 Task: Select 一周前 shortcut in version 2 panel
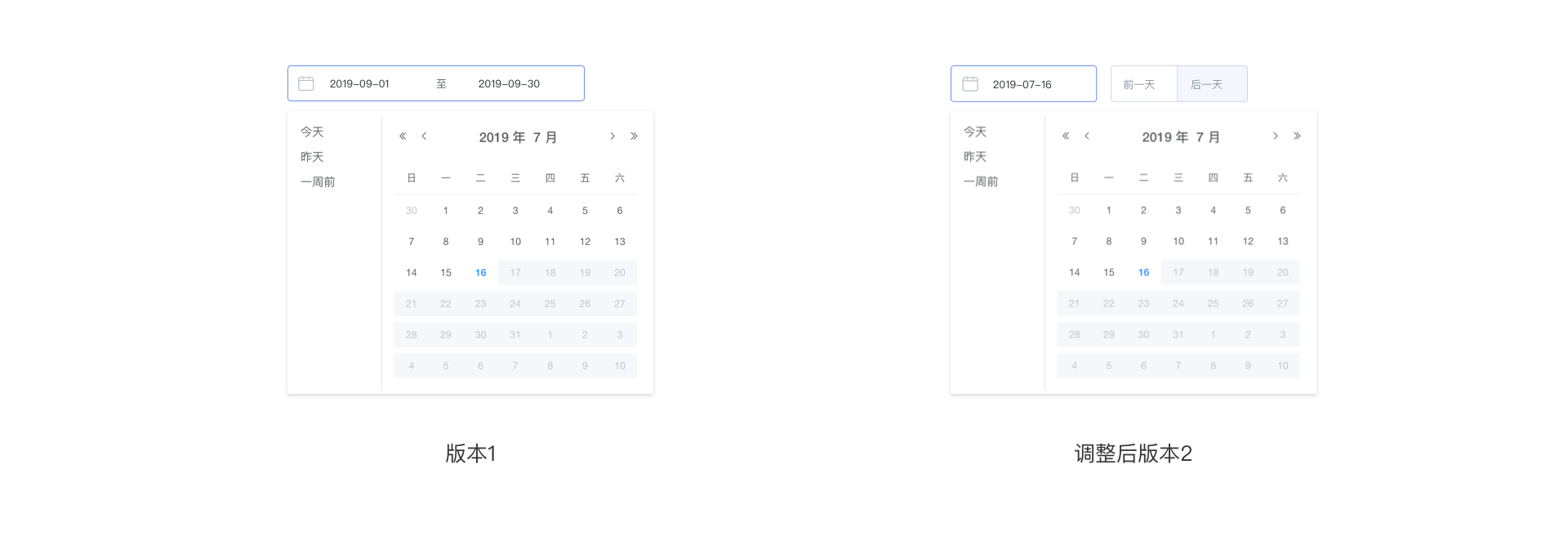click(x=981, y=181)
